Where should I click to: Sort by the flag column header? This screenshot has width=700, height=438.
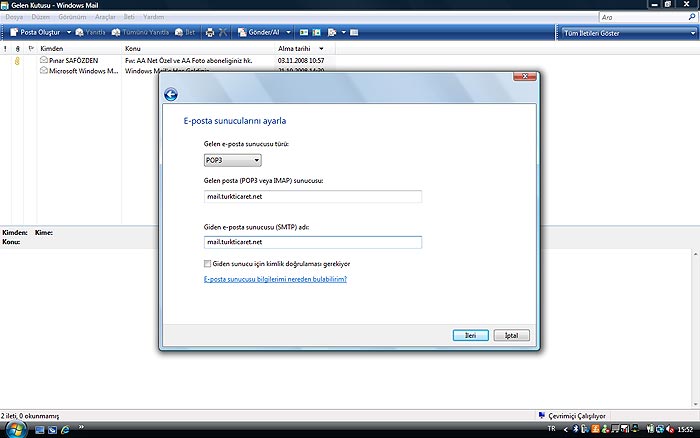click(x=31, y=48)
